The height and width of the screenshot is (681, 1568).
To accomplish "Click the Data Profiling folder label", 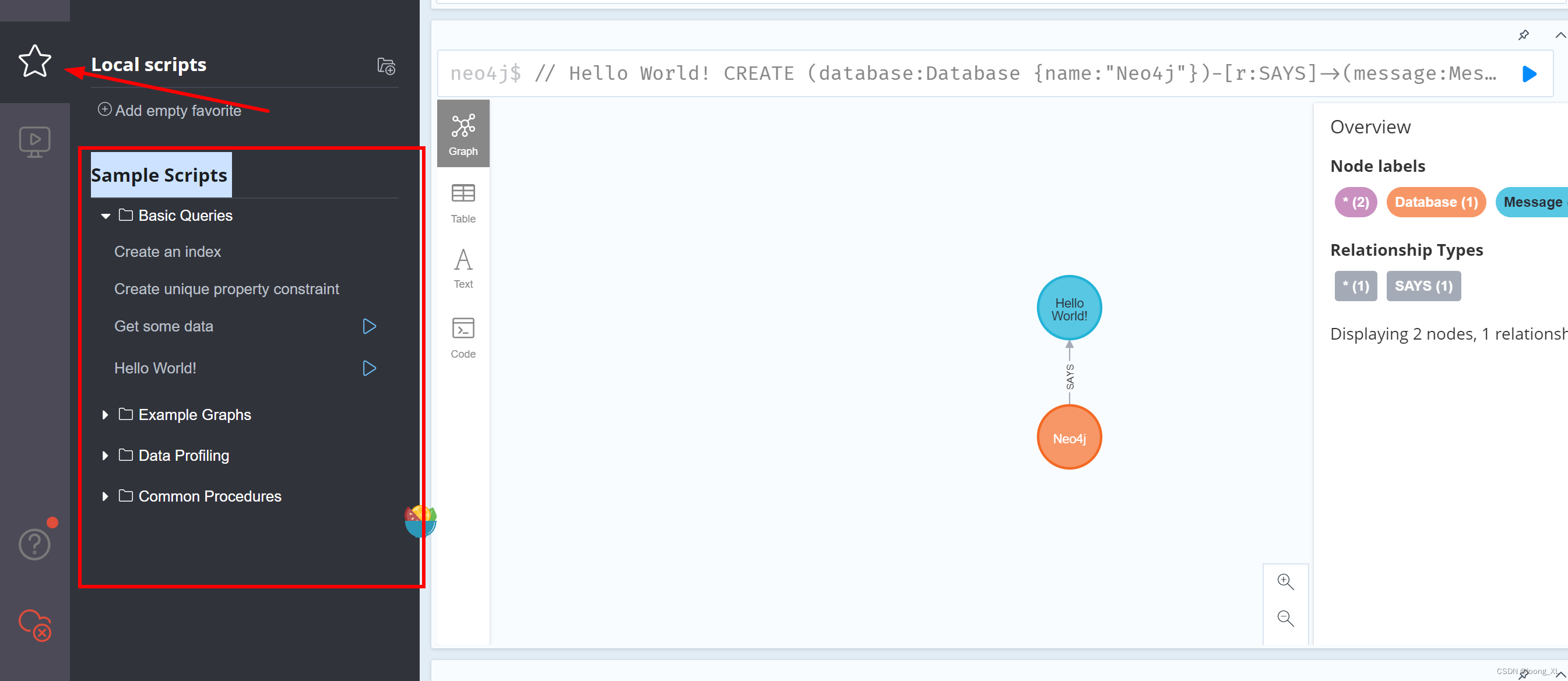I will [x=184, y=456].
